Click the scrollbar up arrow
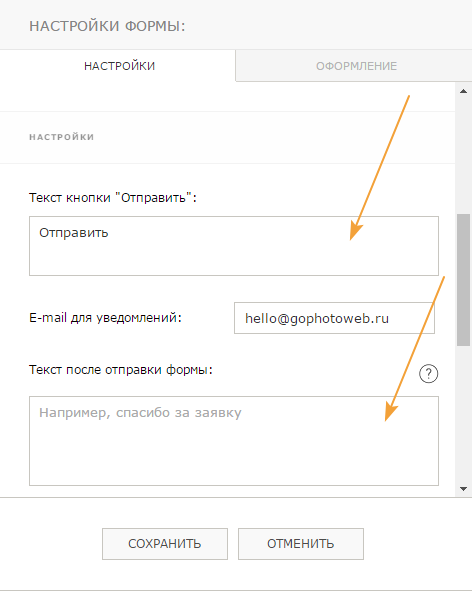The image size is (472, 591). [x=463, y=91]
